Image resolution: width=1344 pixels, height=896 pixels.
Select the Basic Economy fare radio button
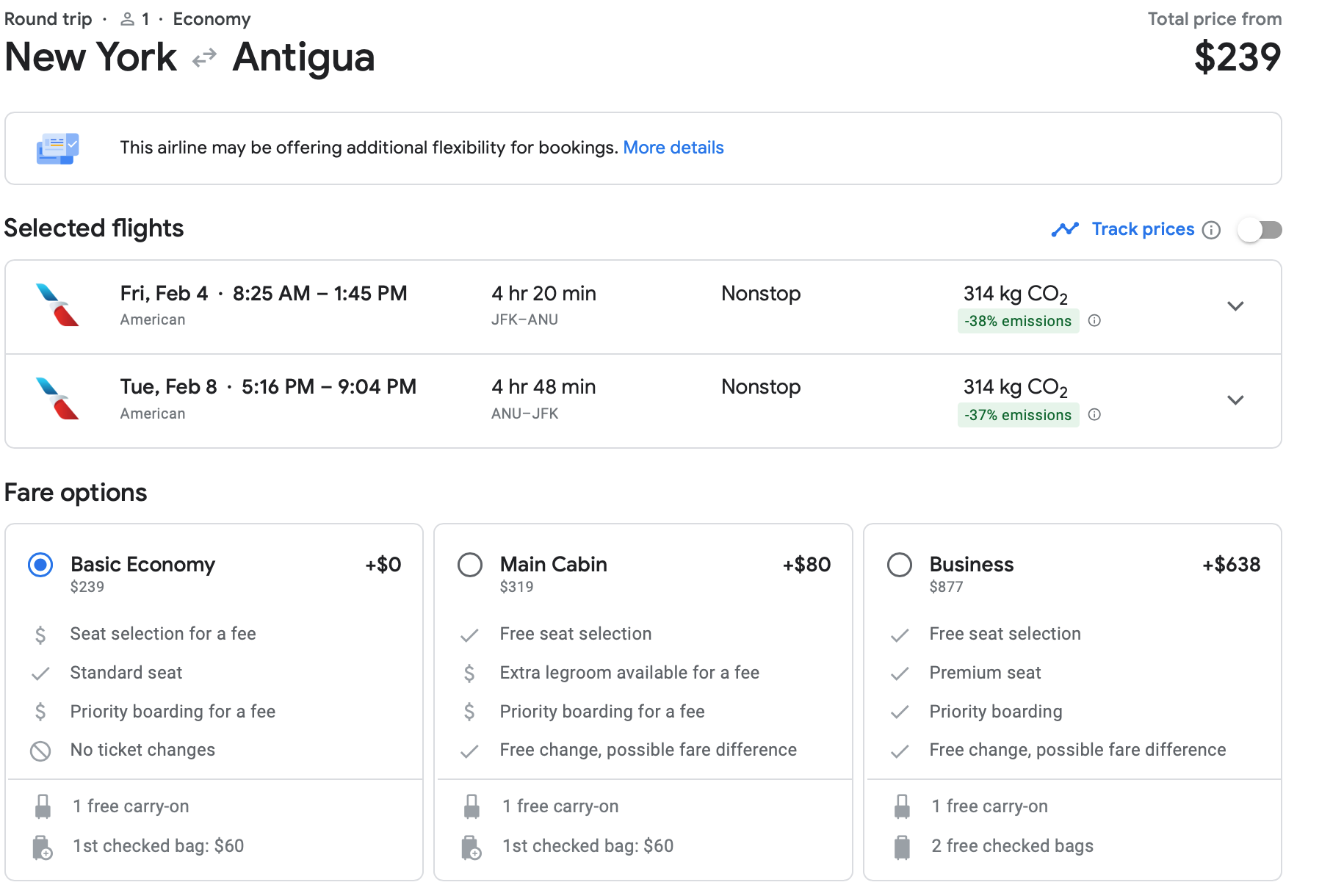[x=40, y=565]
